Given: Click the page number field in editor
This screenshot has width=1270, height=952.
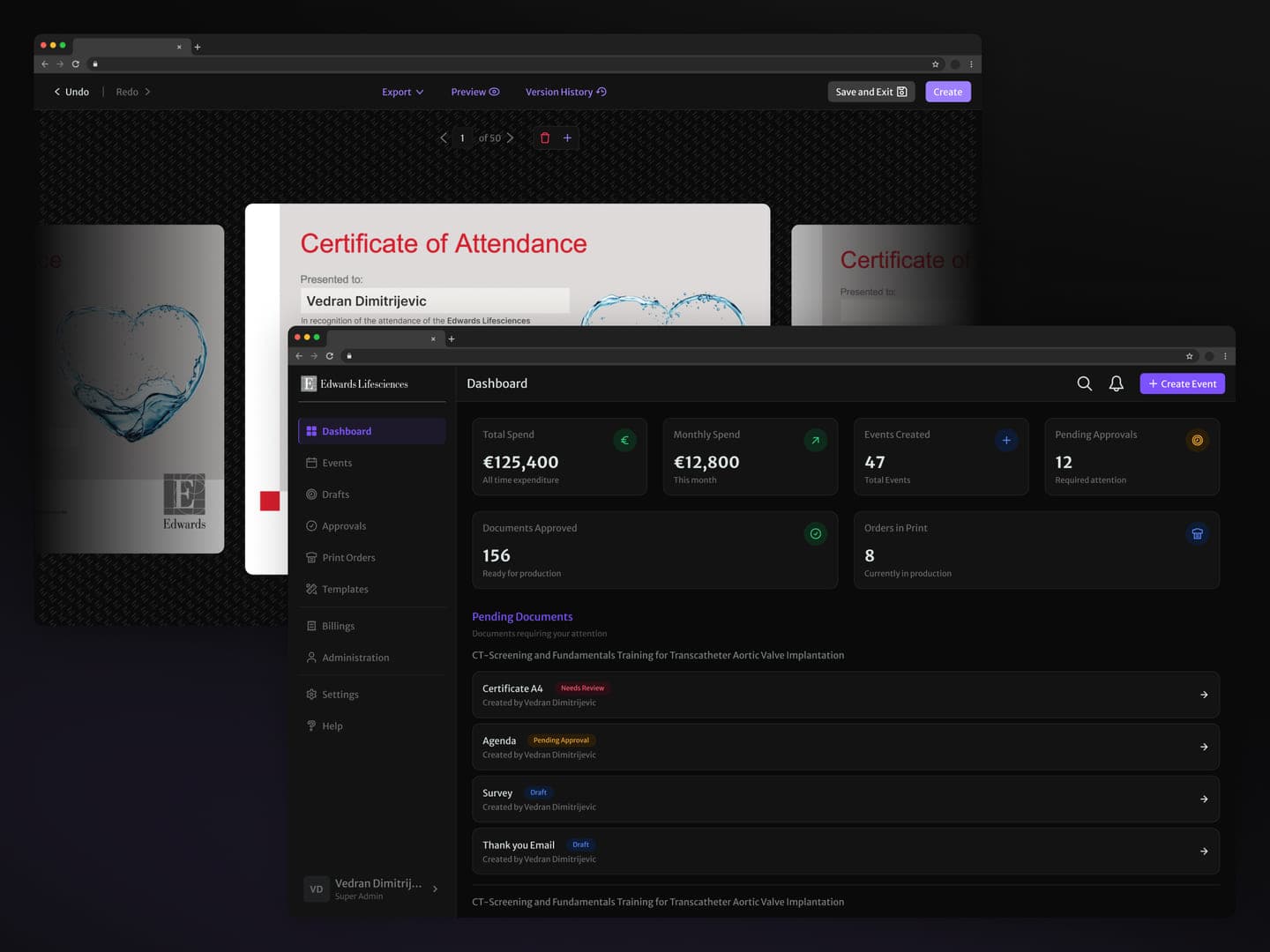Looking at the screenshot, I should click(462, 138).
